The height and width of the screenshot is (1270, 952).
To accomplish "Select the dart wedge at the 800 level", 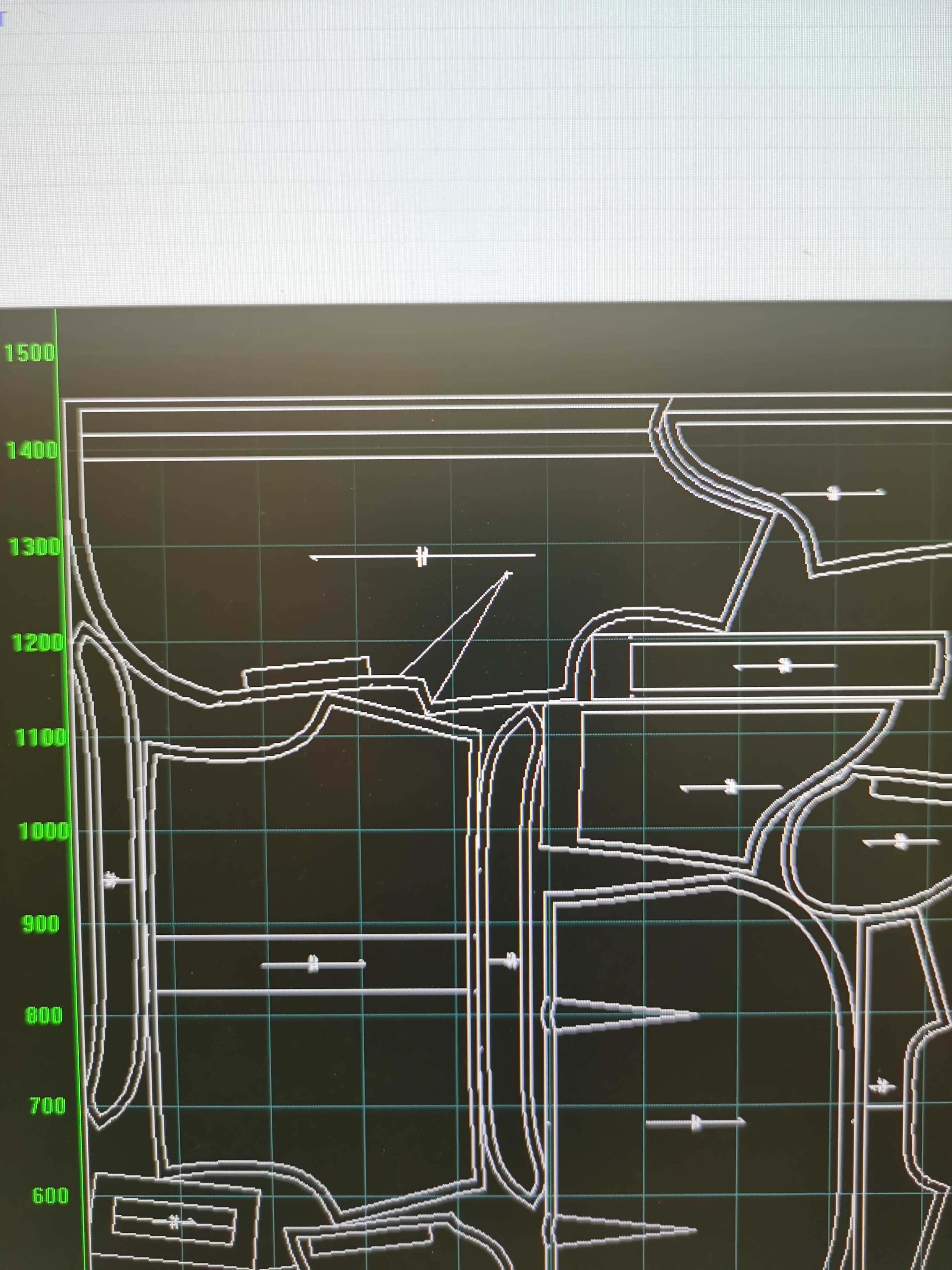I will (x=620, y=1016).
